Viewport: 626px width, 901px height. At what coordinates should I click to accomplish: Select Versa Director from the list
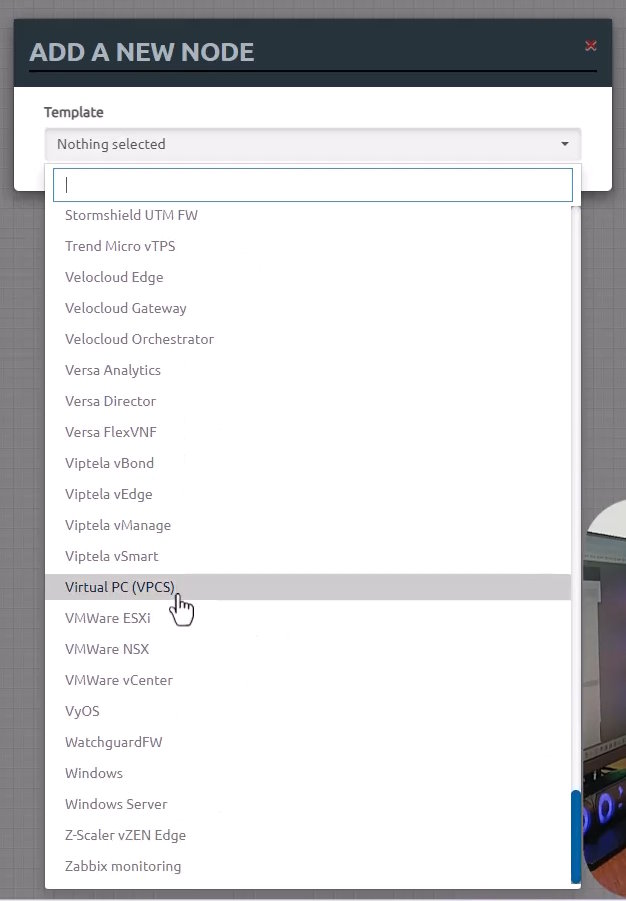click(308, 402)
